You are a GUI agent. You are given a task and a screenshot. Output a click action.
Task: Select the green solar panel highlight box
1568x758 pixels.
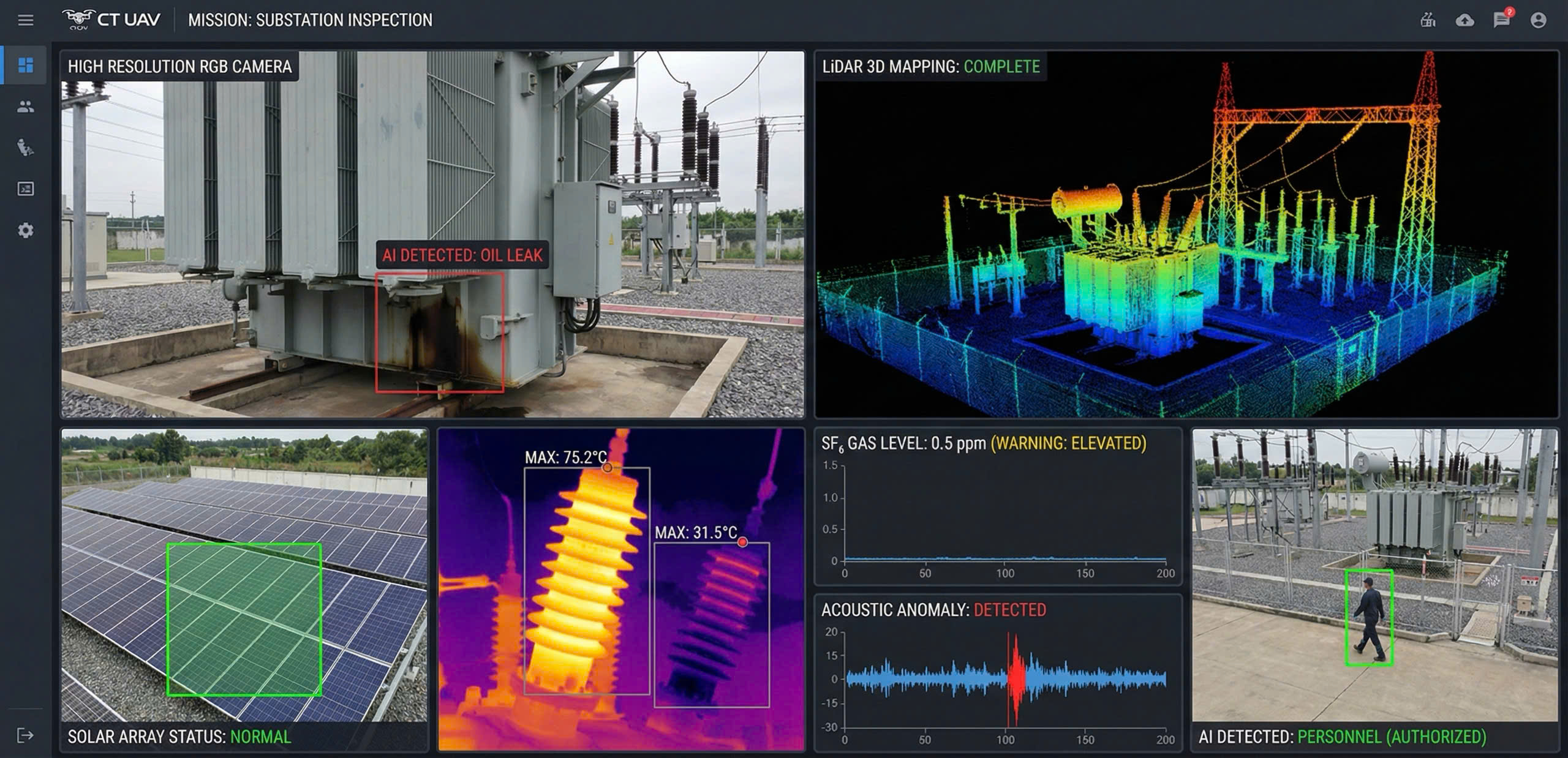tap(244, 619)
